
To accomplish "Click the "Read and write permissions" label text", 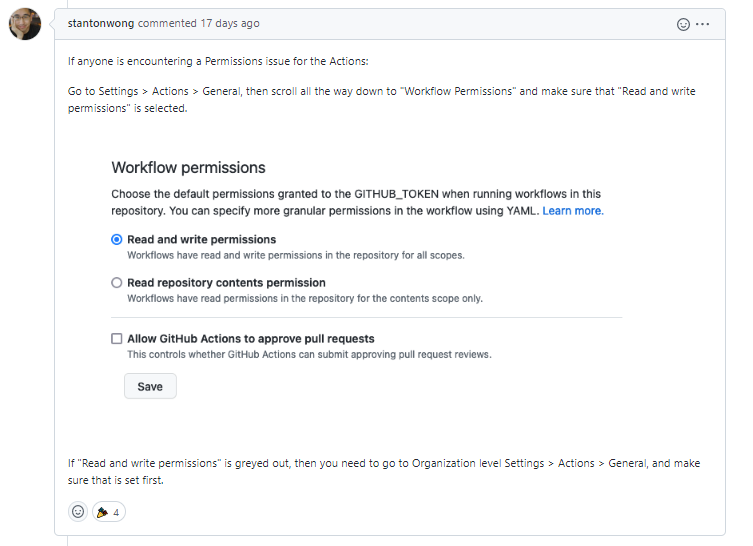I will 202,240.
